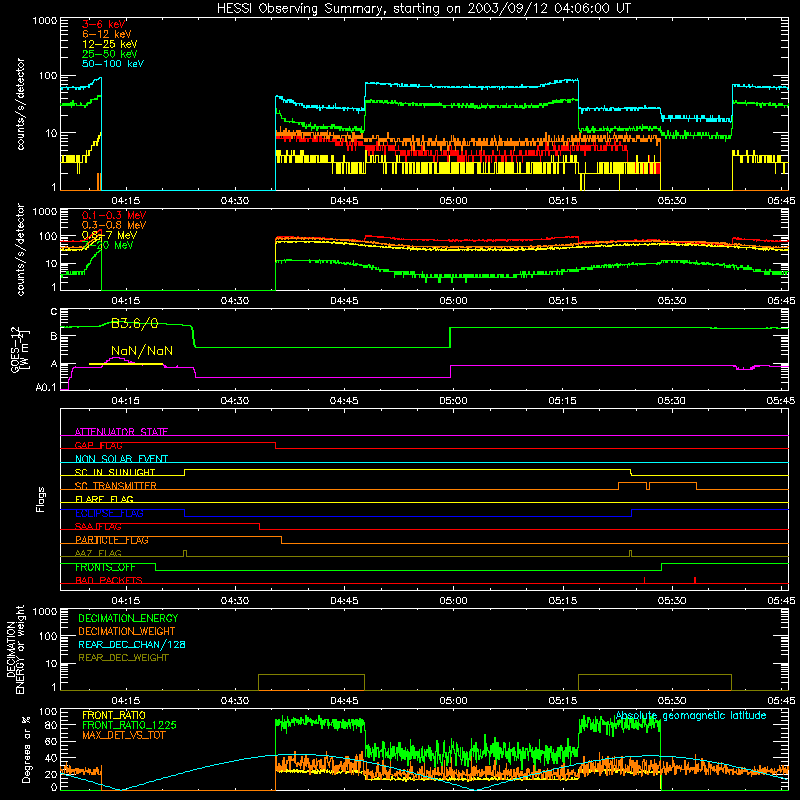Select the 6-12 keV legend label

tap(107, 34)
